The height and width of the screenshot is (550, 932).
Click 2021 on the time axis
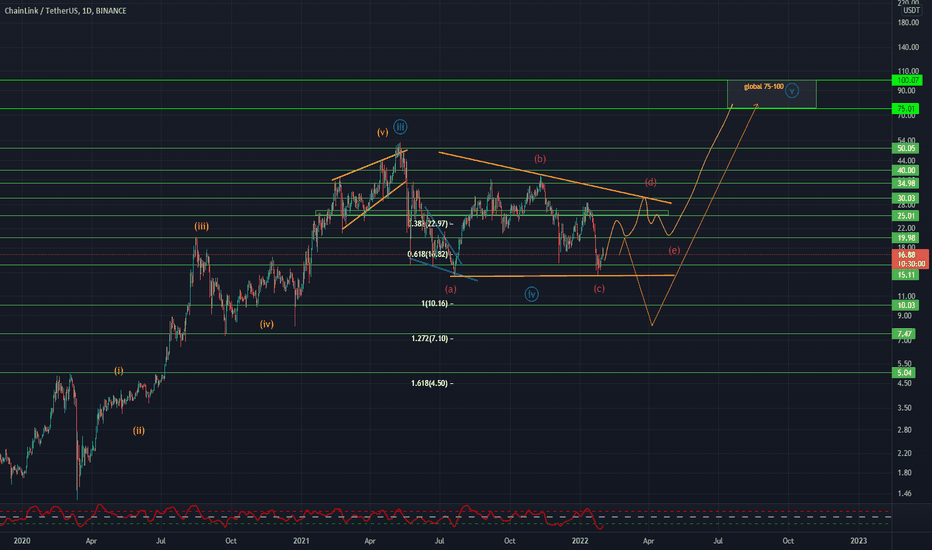(x=301, y=541)
